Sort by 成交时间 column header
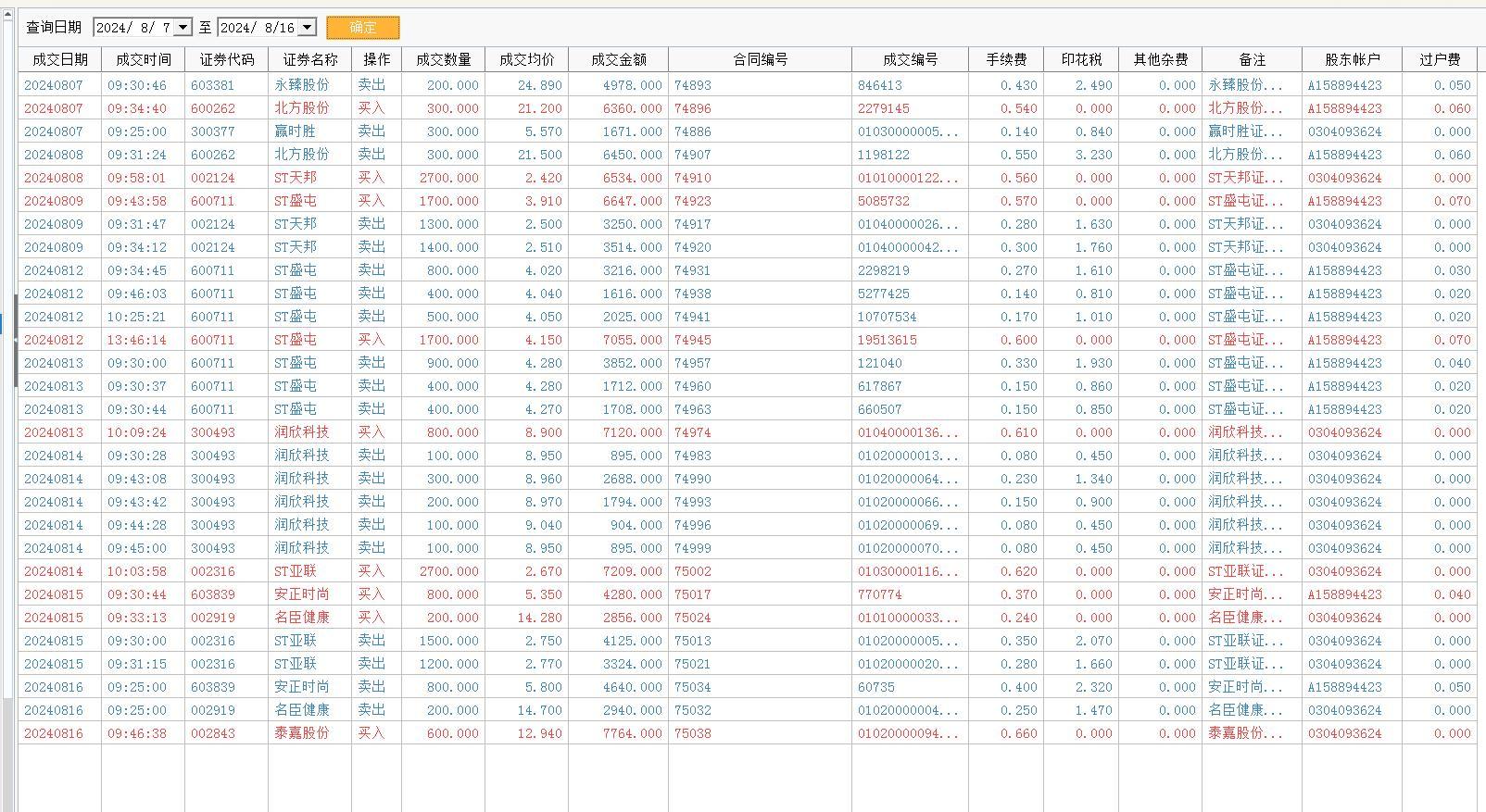Viewport: 1486px width, 812px height. [x=143, y=59]
